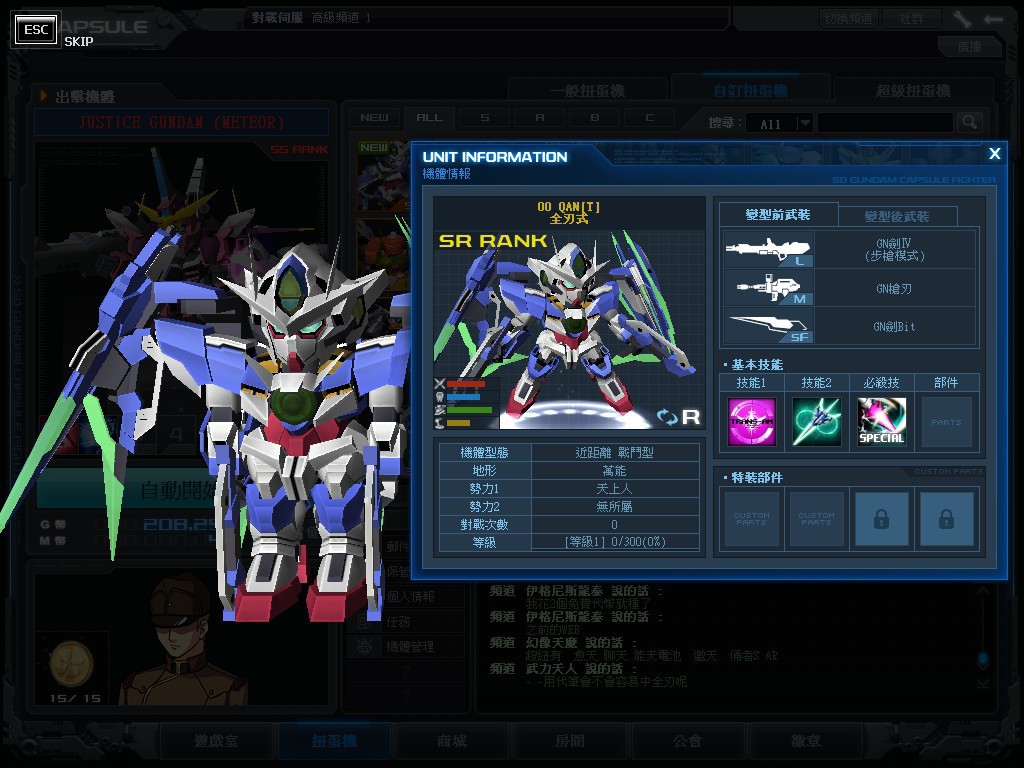Screen dimensions: 1024x768
Task: Click the NEW capsule thumbnail in list
Action: click(x=384, y=176)
